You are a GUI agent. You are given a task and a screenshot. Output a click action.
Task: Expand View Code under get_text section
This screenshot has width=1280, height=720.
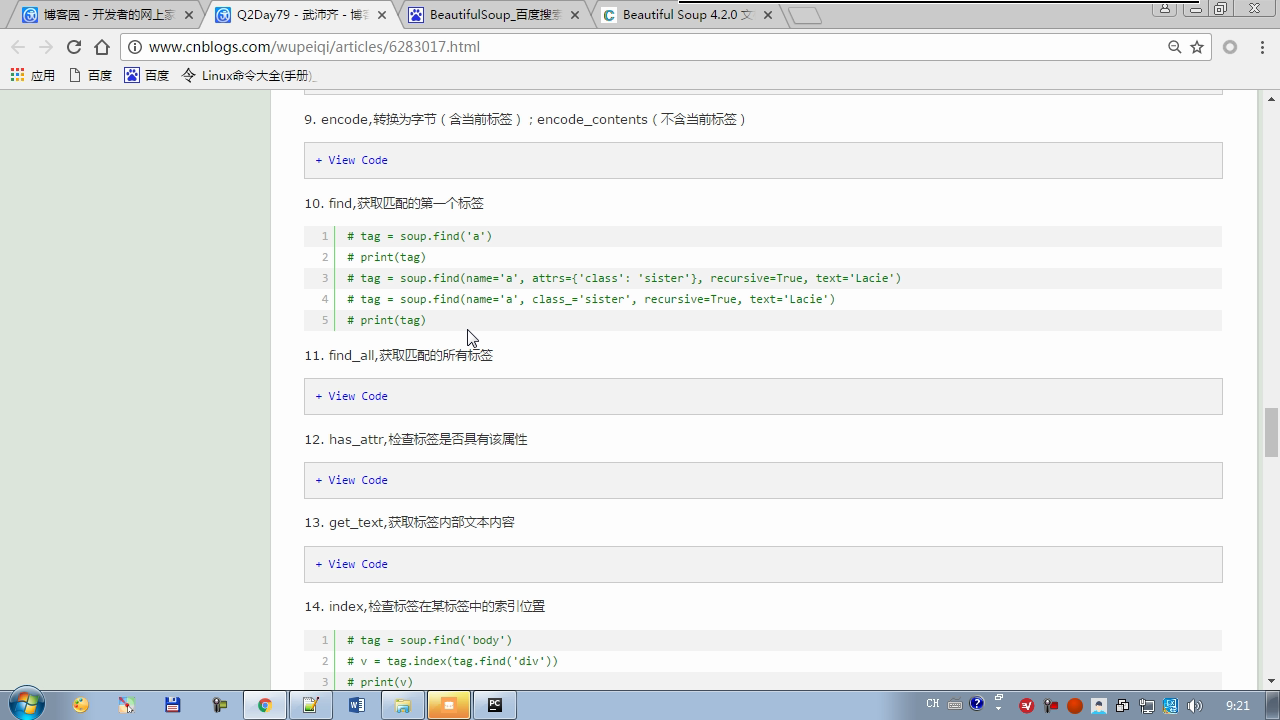click(352, 564)
